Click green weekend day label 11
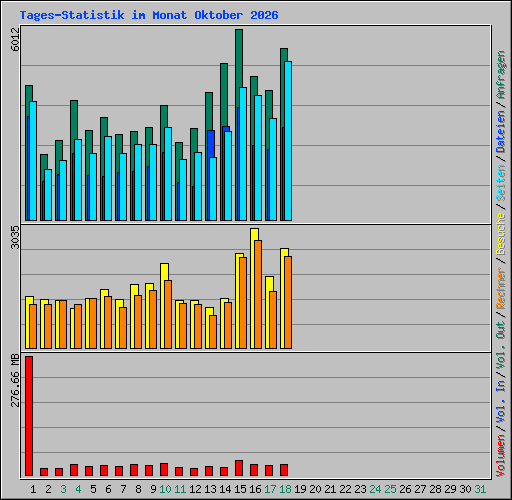The image size is (512, 500). [x=180, y=489]
